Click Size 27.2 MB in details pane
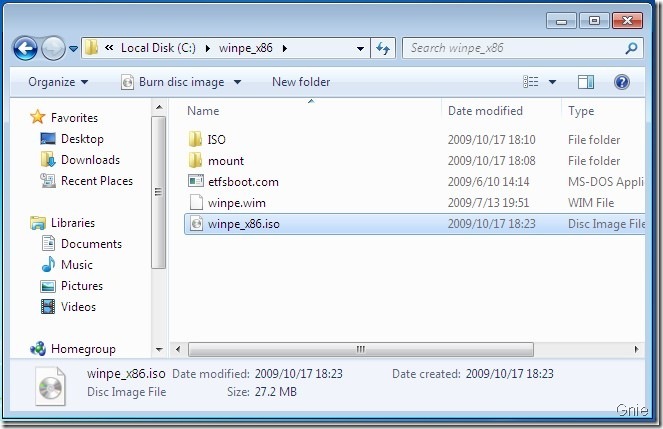The image size is (663, 429). coord(262,392)
